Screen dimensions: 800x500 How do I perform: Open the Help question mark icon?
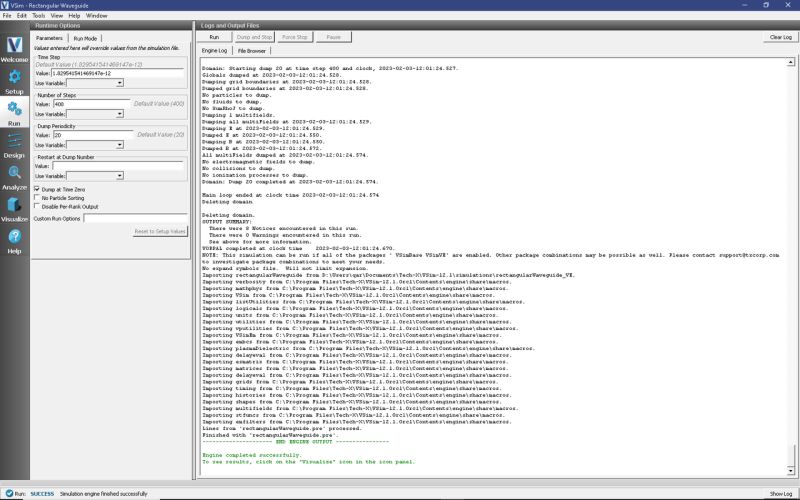coord(14,236)
